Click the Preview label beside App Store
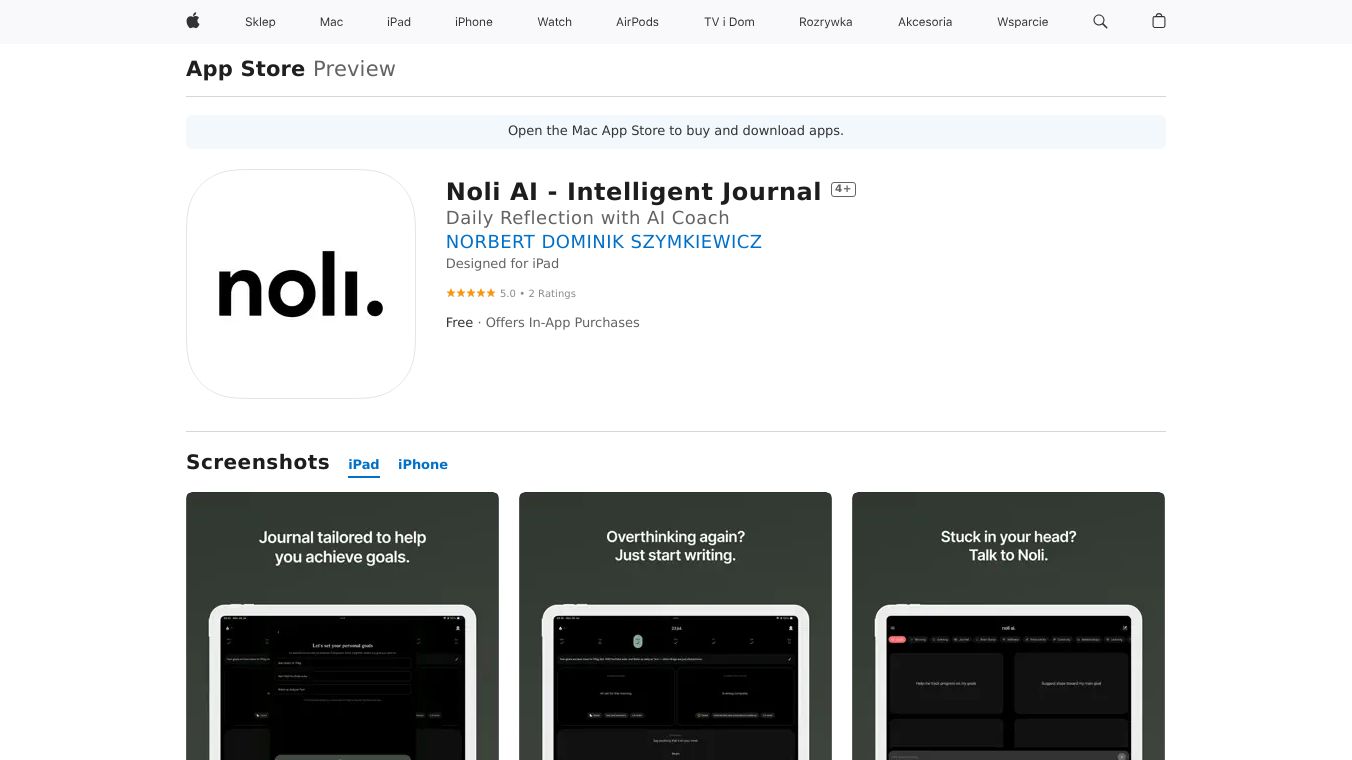Image resolution: width=1352 pixels, height=760 pixels. tap(354, 69)
